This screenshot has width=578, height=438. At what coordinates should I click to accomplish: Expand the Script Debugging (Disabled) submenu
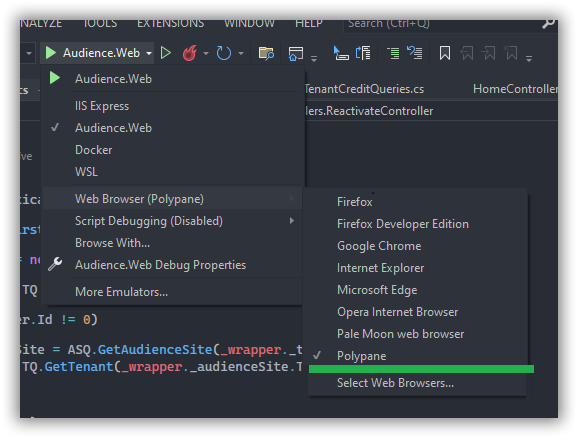click(x=173, y=221)
